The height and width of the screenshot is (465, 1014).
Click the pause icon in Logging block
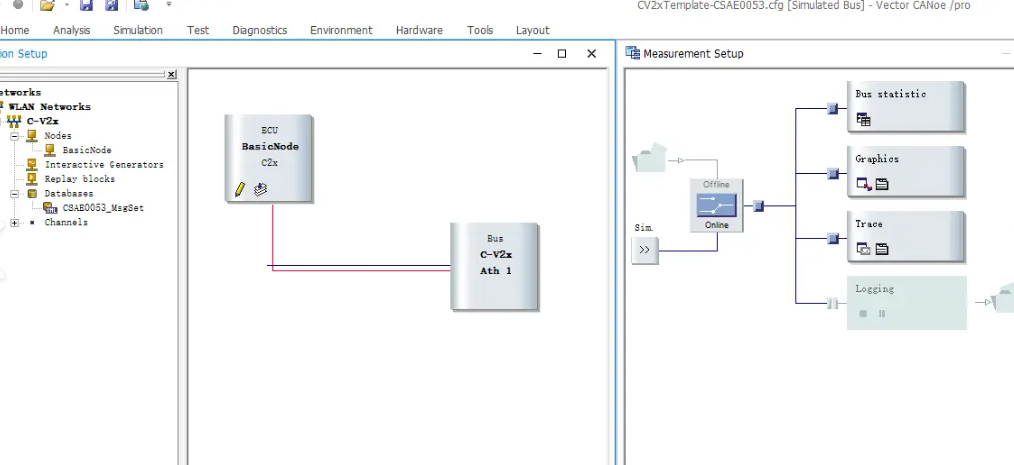pos(881,314)
